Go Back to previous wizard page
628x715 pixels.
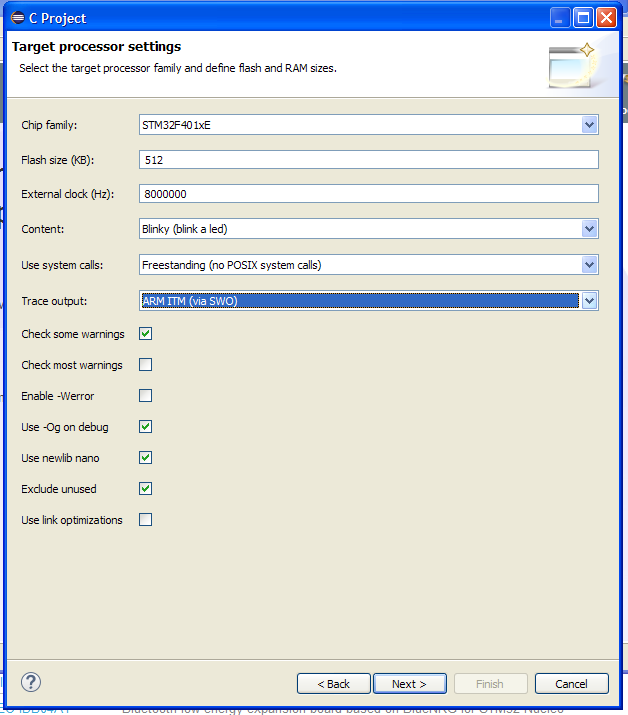coord(334,684)
